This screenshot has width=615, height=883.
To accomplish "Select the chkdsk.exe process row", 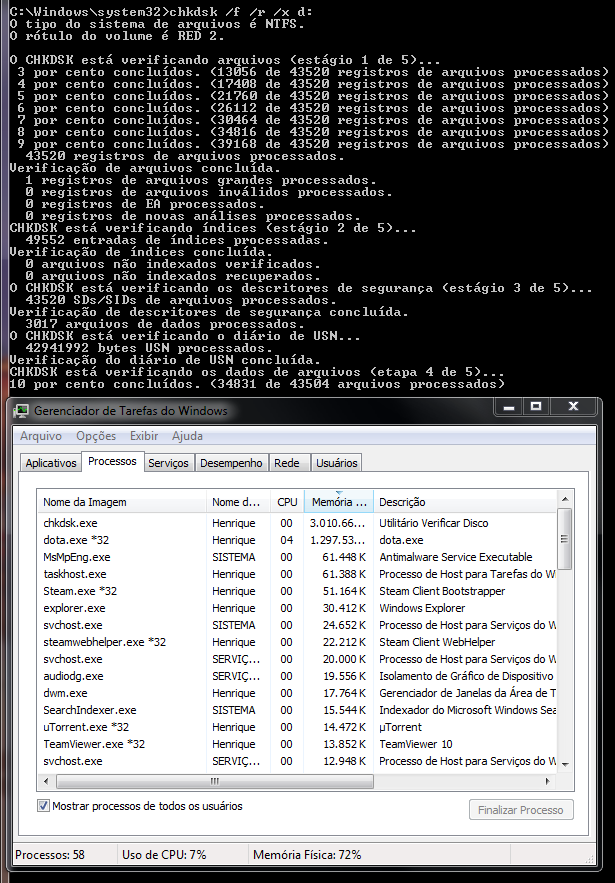I will coord(297,523).
